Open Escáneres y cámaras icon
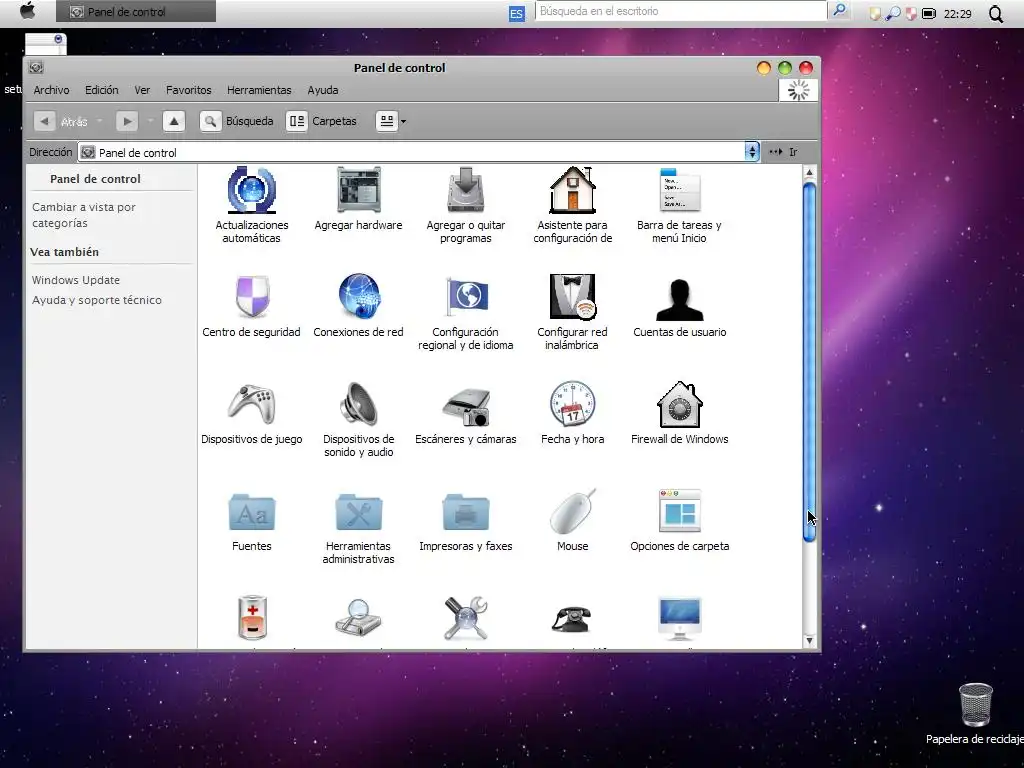 pos(465,406)
